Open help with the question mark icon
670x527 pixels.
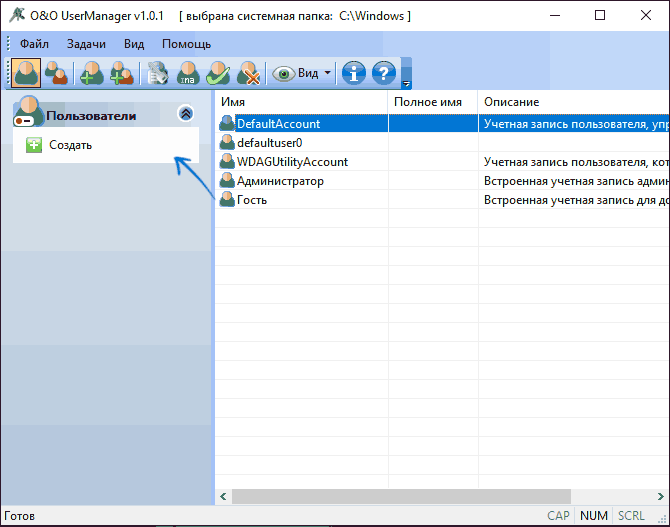(x=384, y=73)
